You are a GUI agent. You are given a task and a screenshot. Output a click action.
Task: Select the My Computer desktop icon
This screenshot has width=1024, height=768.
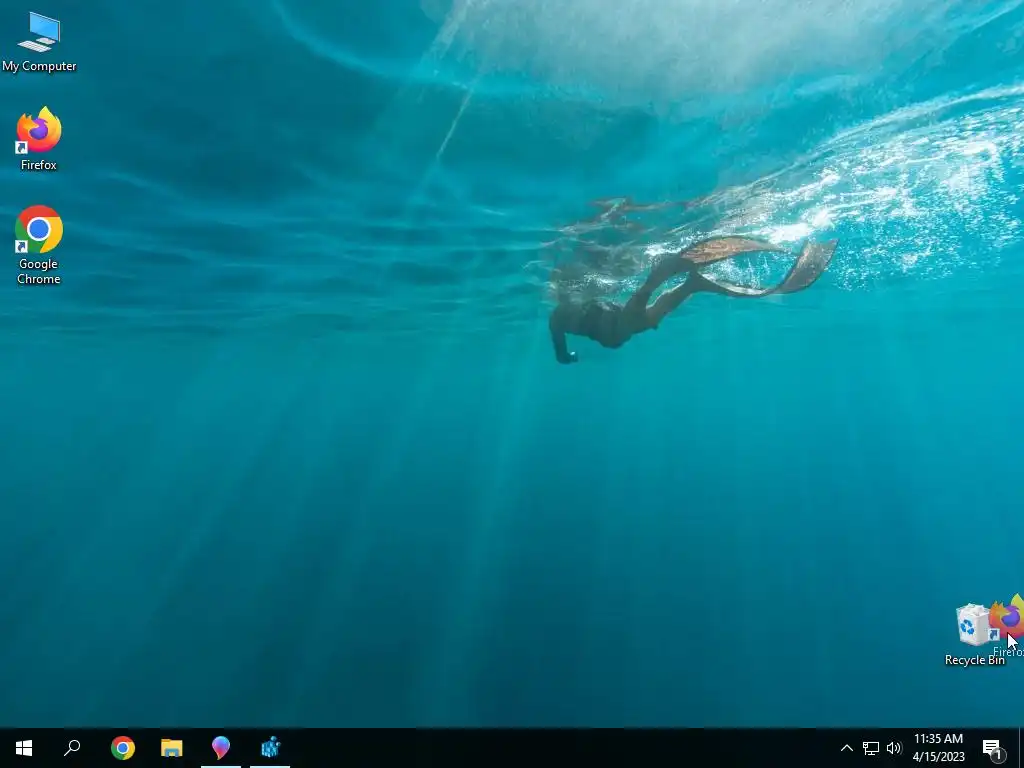(x=39, y=42)
